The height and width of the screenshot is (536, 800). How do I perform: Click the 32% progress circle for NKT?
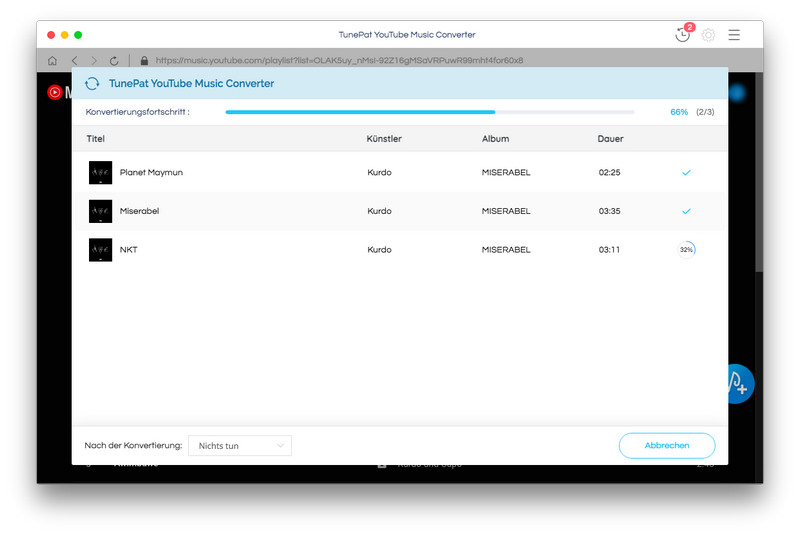[686, 249]
